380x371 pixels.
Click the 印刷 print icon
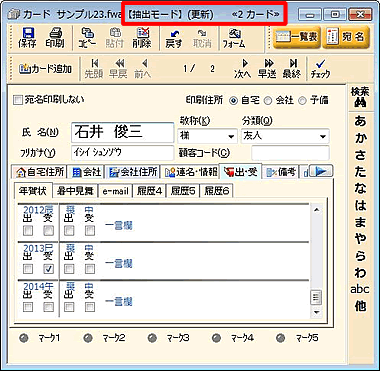tap(55, 38)
